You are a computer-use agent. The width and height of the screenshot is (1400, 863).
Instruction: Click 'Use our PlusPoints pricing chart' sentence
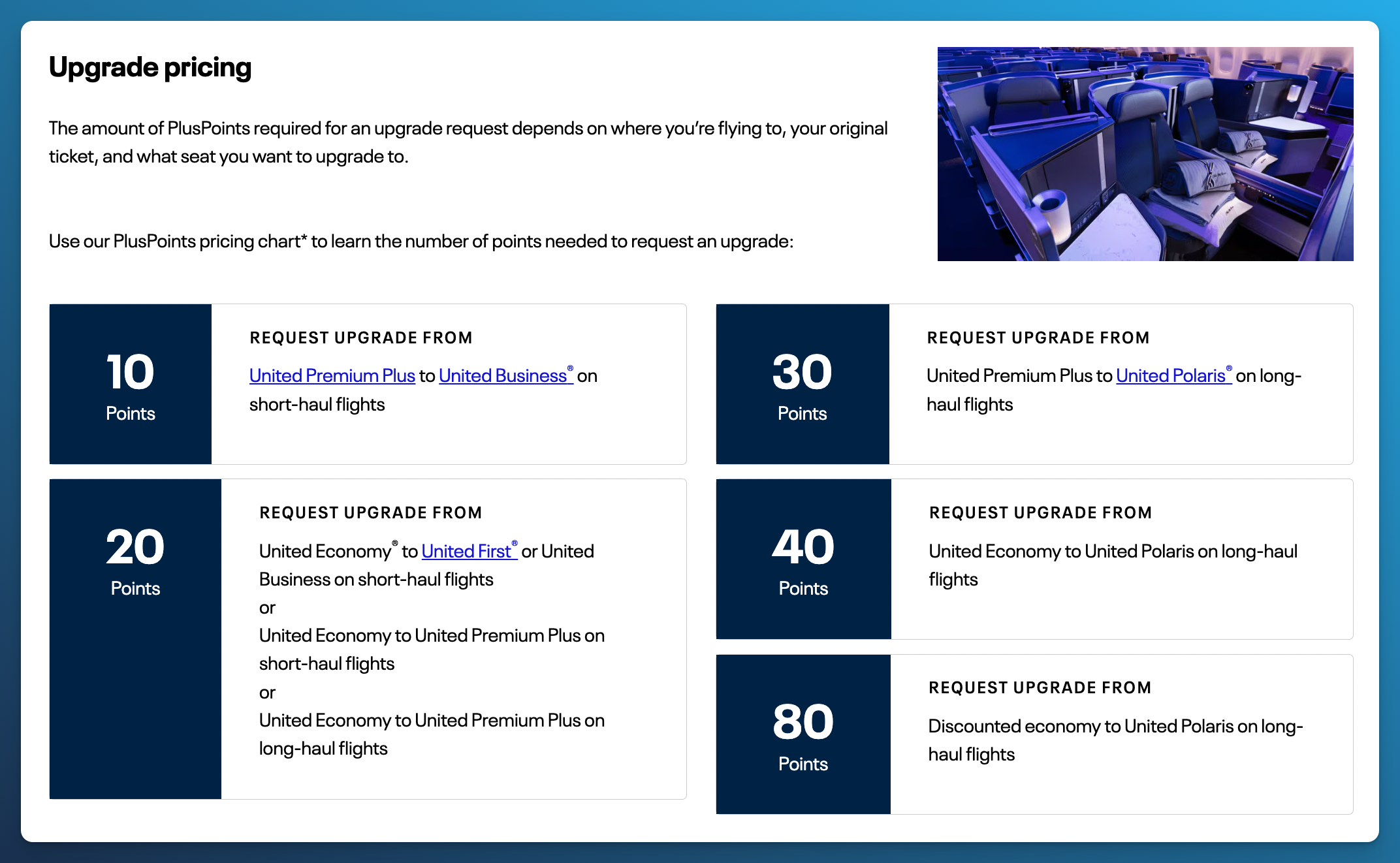[421, 242]
